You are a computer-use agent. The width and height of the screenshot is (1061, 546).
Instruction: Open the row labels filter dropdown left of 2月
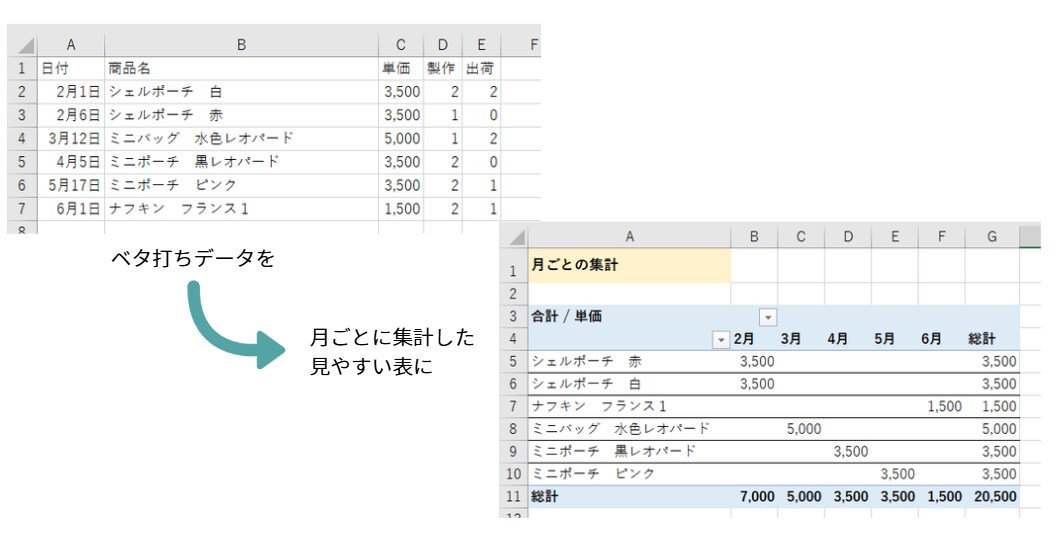click(x=721, y=339)
